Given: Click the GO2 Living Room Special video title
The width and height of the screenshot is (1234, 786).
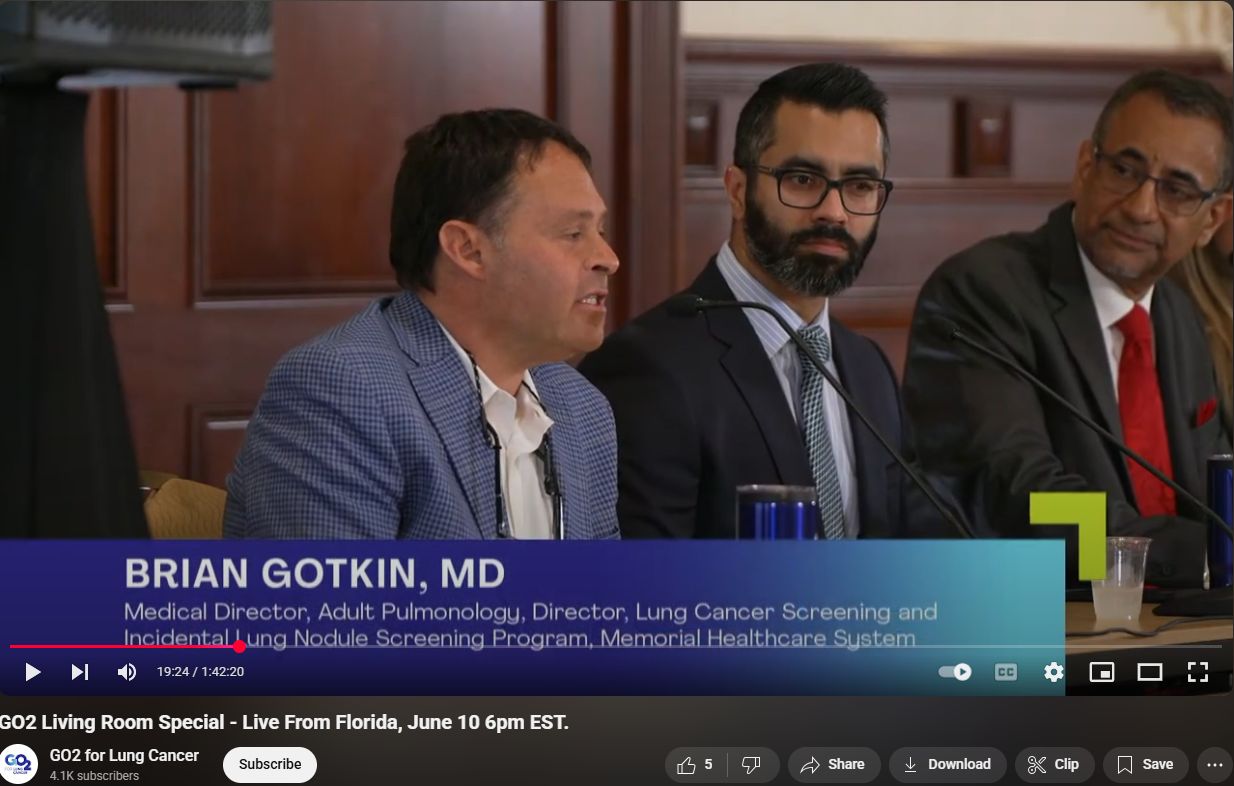Looking at the screenshot, I should [284, 722].
